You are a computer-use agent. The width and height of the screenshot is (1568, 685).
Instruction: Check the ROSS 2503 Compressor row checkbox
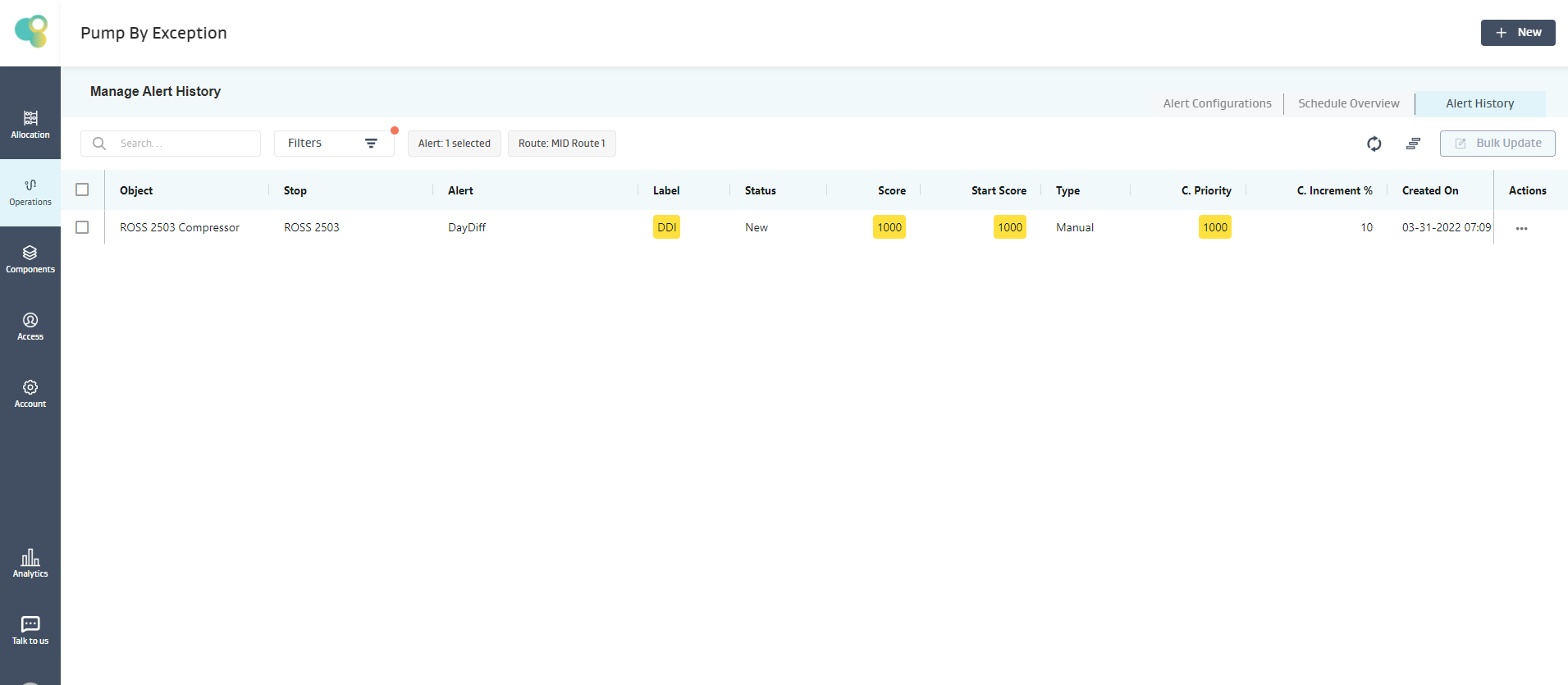pos(82,227)
